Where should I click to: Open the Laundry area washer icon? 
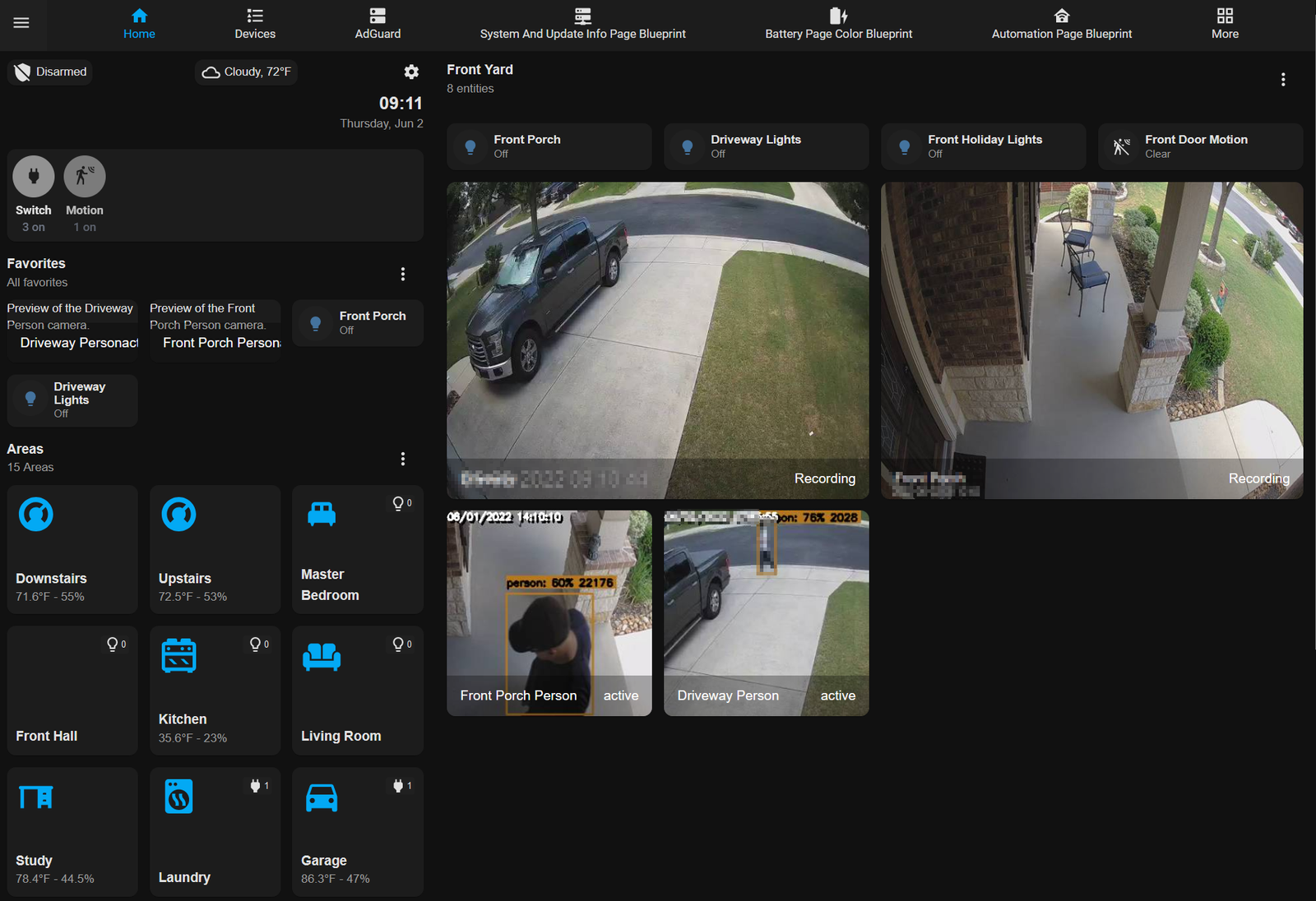point(178,797)
